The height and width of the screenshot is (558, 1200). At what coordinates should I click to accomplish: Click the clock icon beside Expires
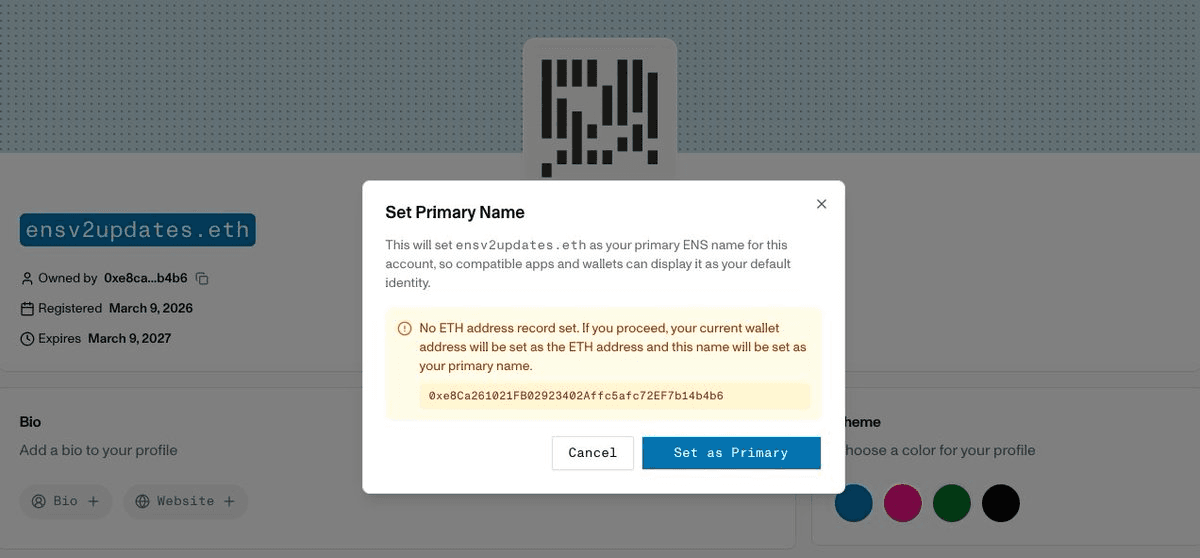click(27, 339)
